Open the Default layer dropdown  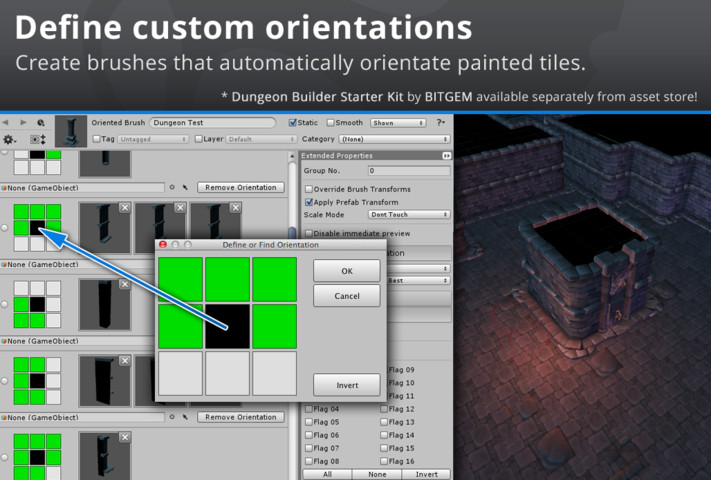click(x=261, y=139)
